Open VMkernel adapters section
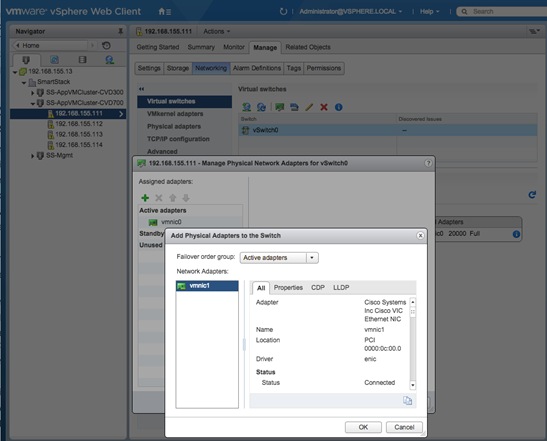Viewport: 547px width, 441px height. [x=175, y=114]
